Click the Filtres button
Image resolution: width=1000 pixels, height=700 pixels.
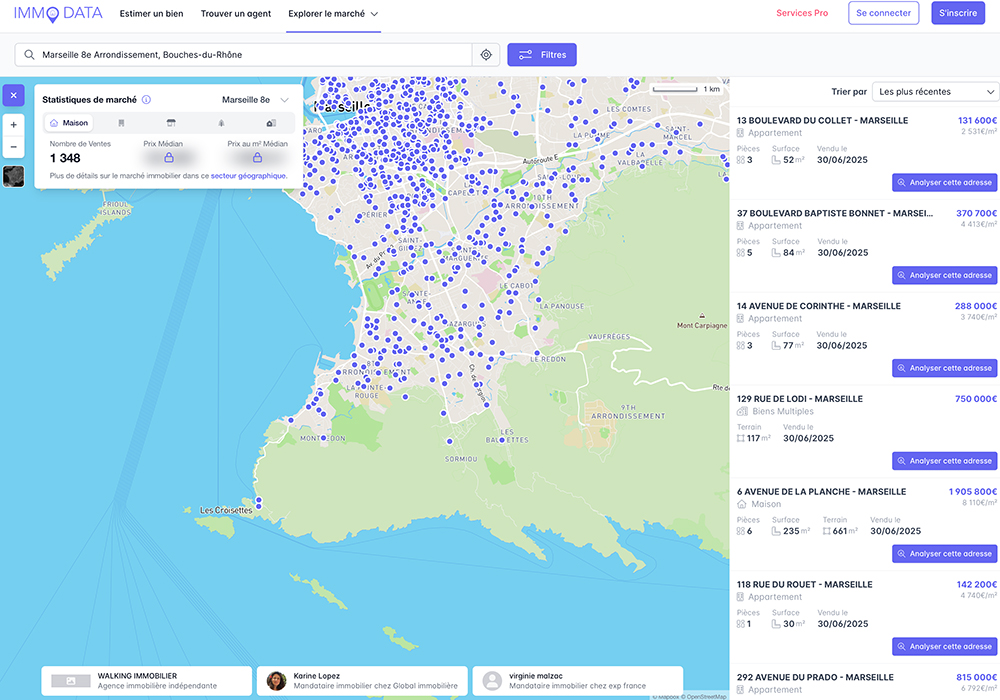pos(542,55)
